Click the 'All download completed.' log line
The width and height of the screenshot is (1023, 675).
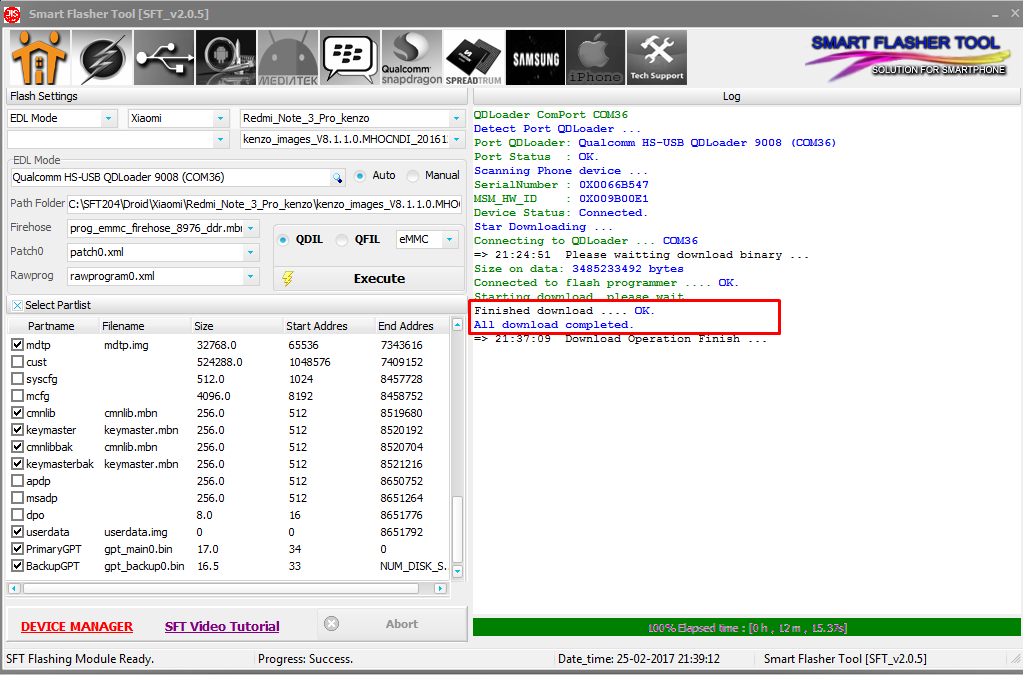tap(553, 325)
